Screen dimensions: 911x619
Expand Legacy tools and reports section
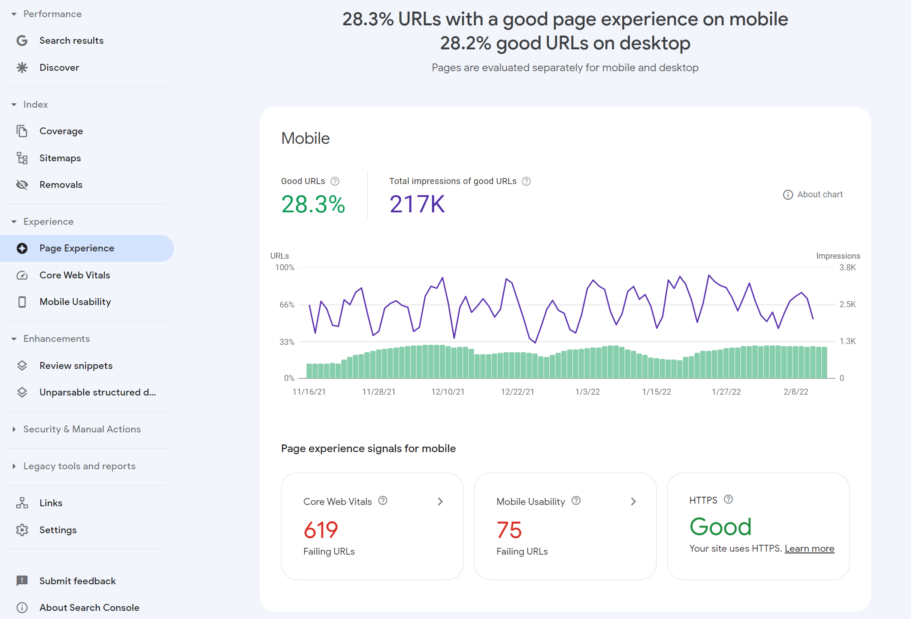coord(76,466)
